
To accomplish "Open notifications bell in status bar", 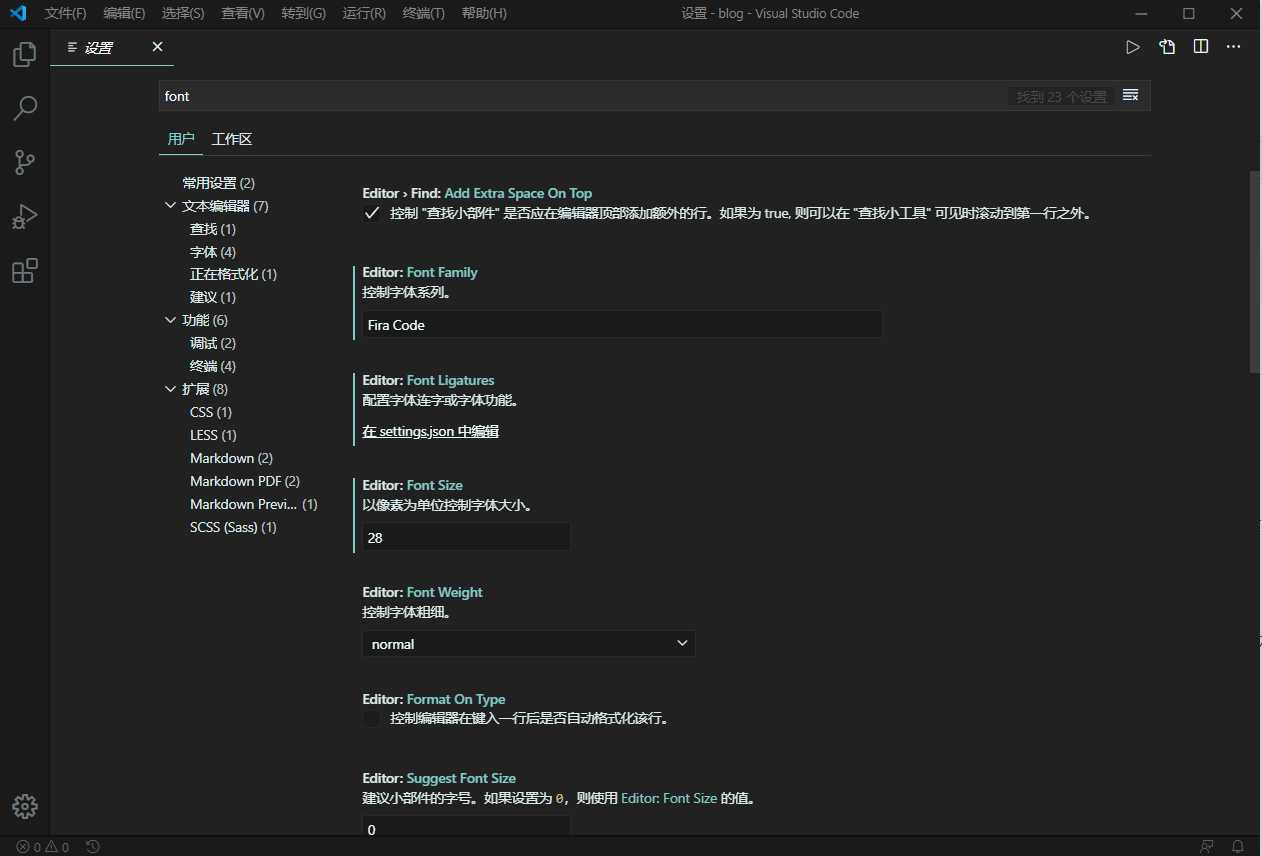I will [1238, 847].
